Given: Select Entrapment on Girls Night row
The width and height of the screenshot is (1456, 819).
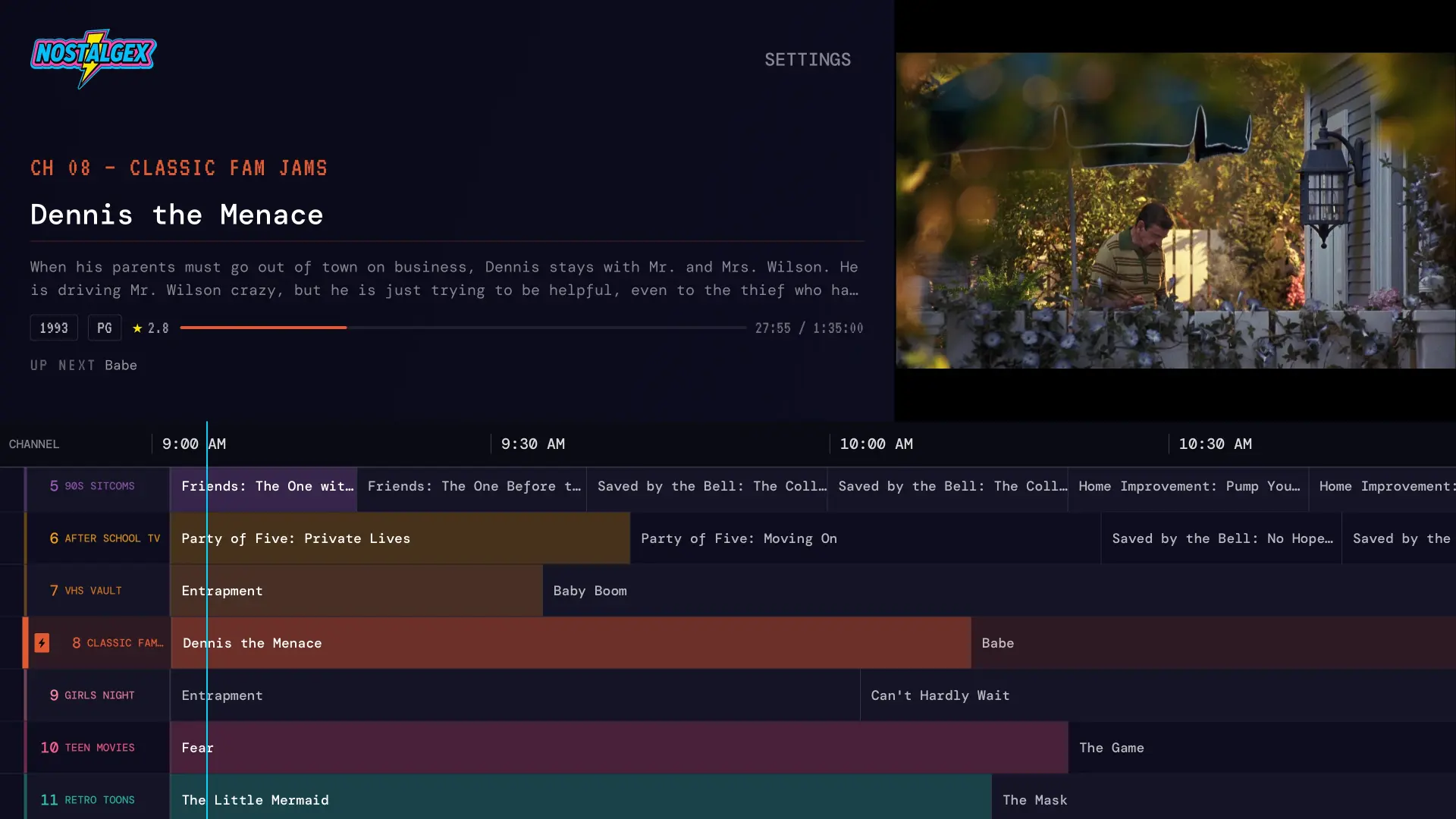Looking at the screenshot, I should tap(515, 695).
